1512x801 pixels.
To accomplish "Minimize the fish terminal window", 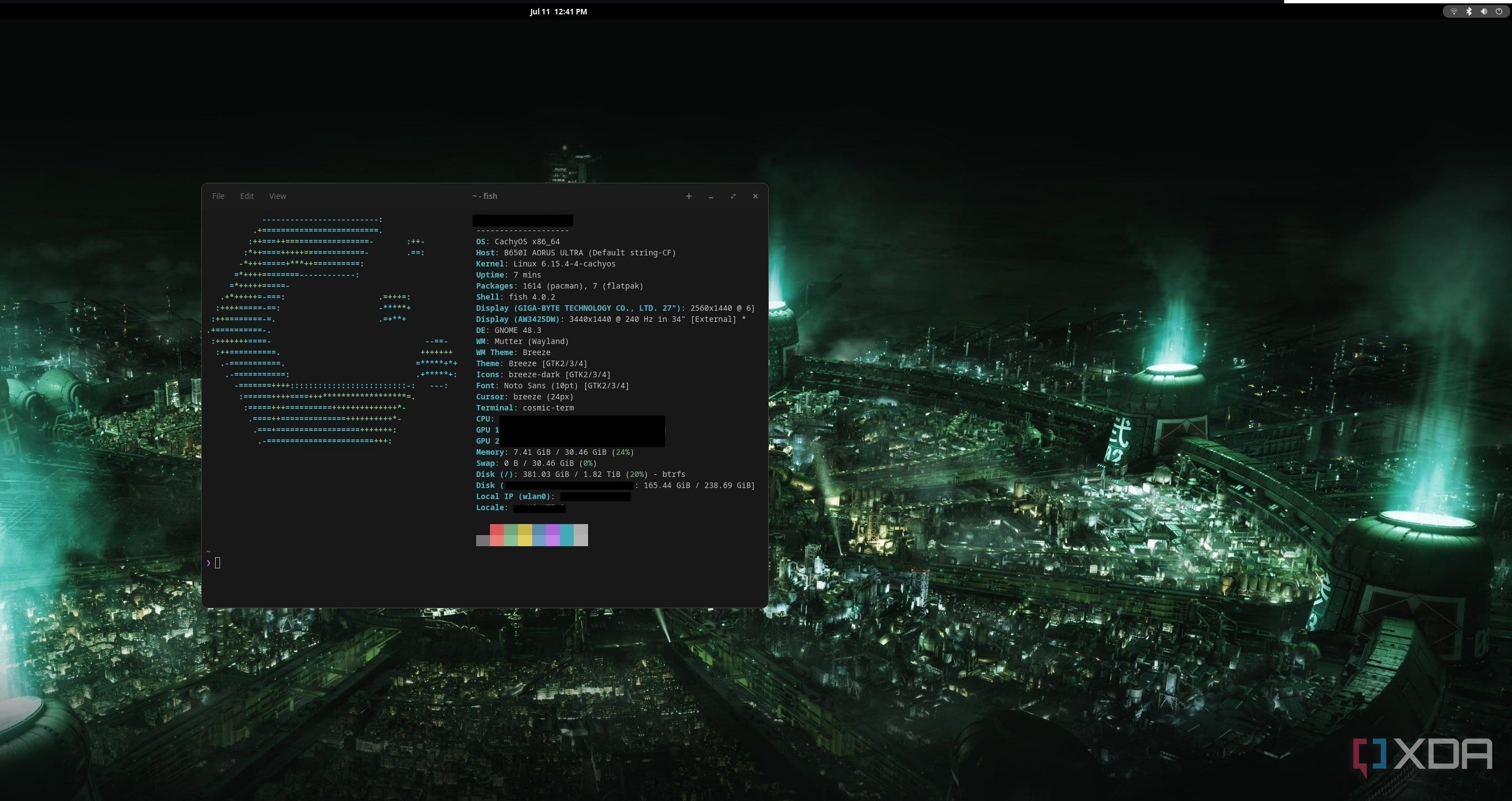I will [711, 196].
